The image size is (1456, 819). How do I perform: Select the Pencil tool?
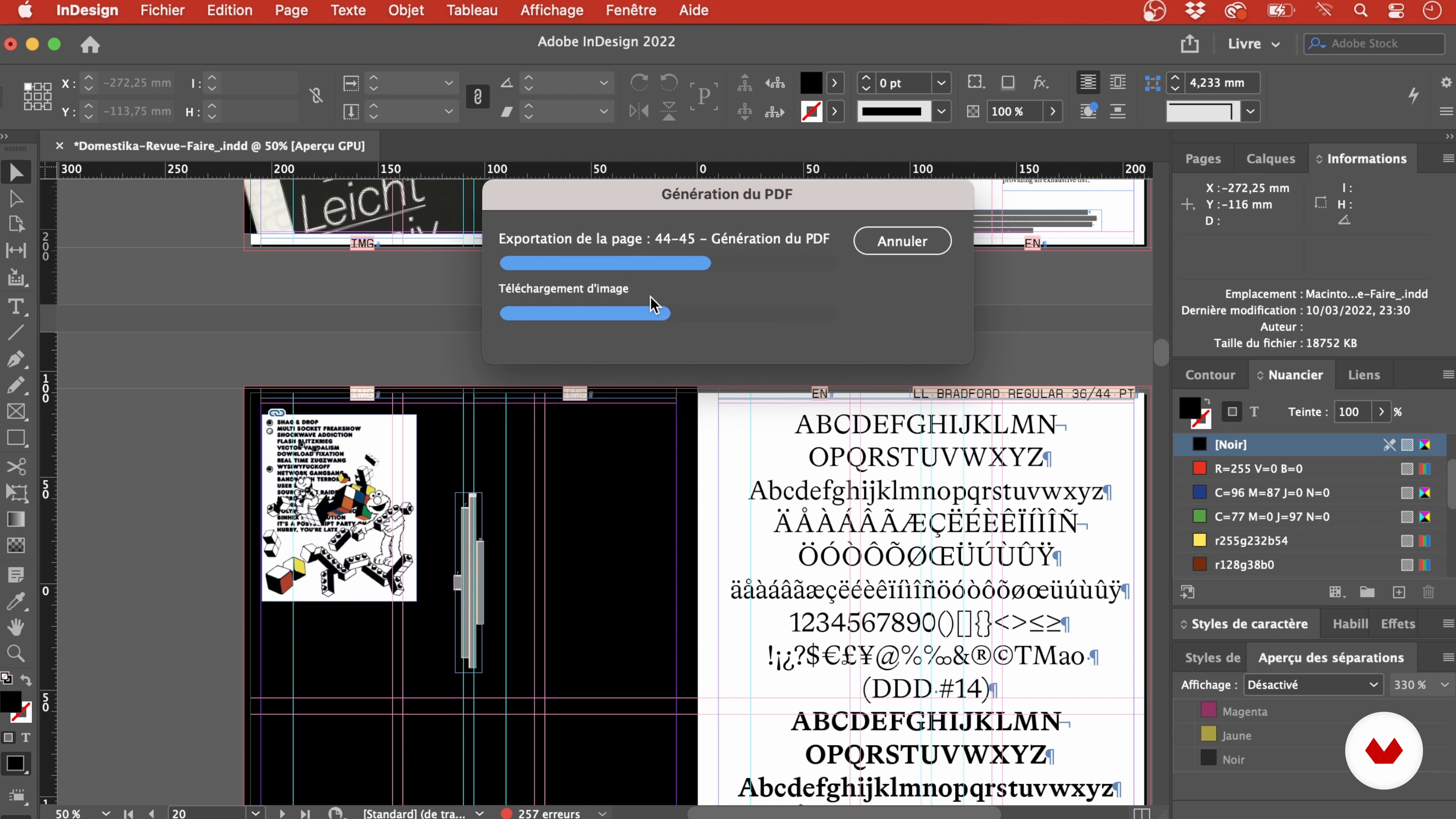point(16,386)
